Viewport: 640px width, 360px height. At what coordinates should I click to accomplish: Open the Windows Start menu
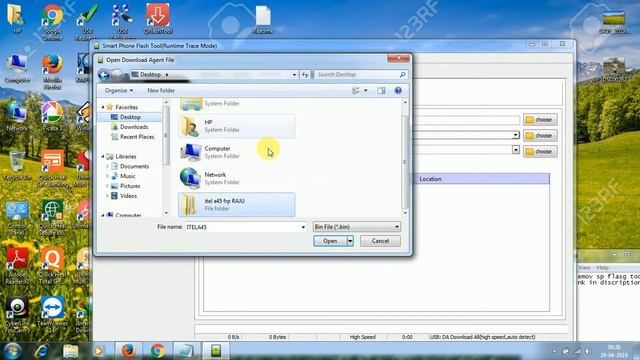12,351
